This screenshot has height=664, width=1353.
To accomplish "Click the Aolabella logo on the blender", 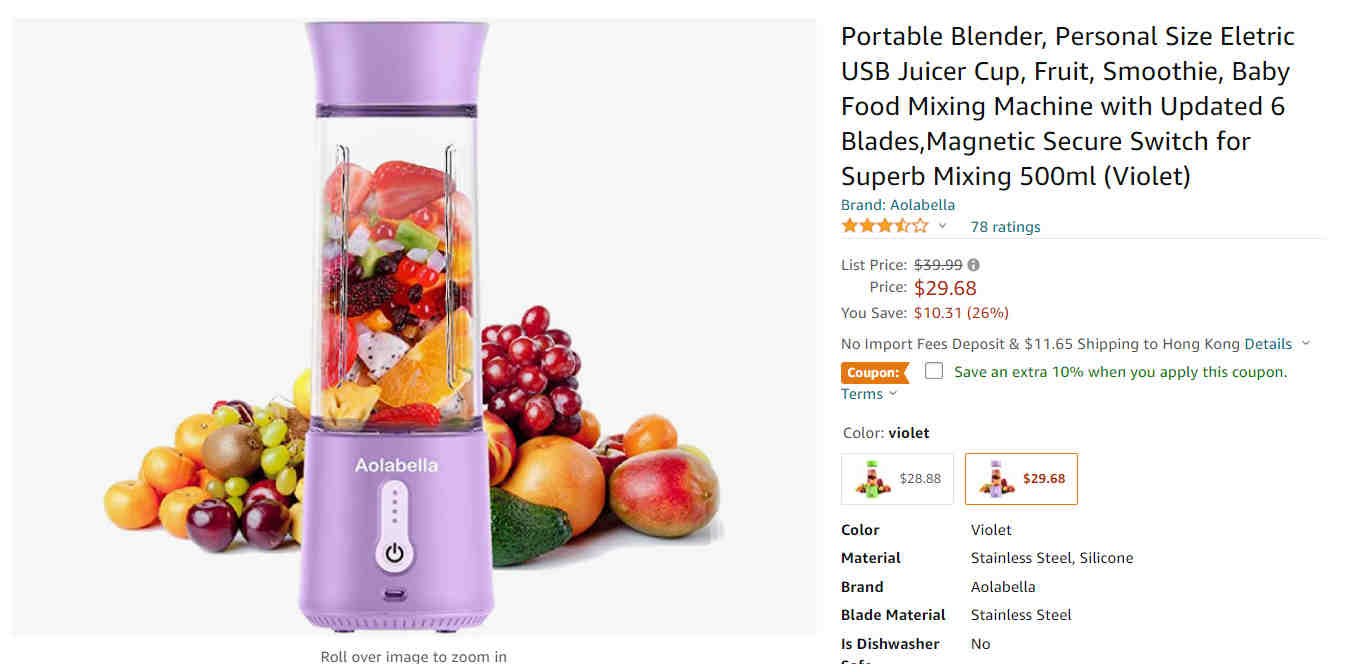I will pos(396,465).
